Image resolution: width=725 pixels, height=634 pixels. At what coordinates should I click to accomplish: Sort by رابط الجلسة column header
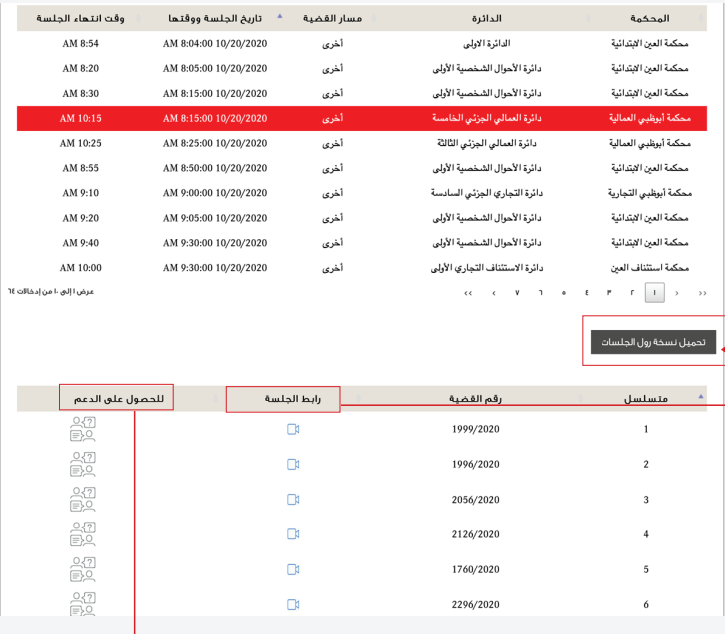pyautogui.click(x=293, y=399)
